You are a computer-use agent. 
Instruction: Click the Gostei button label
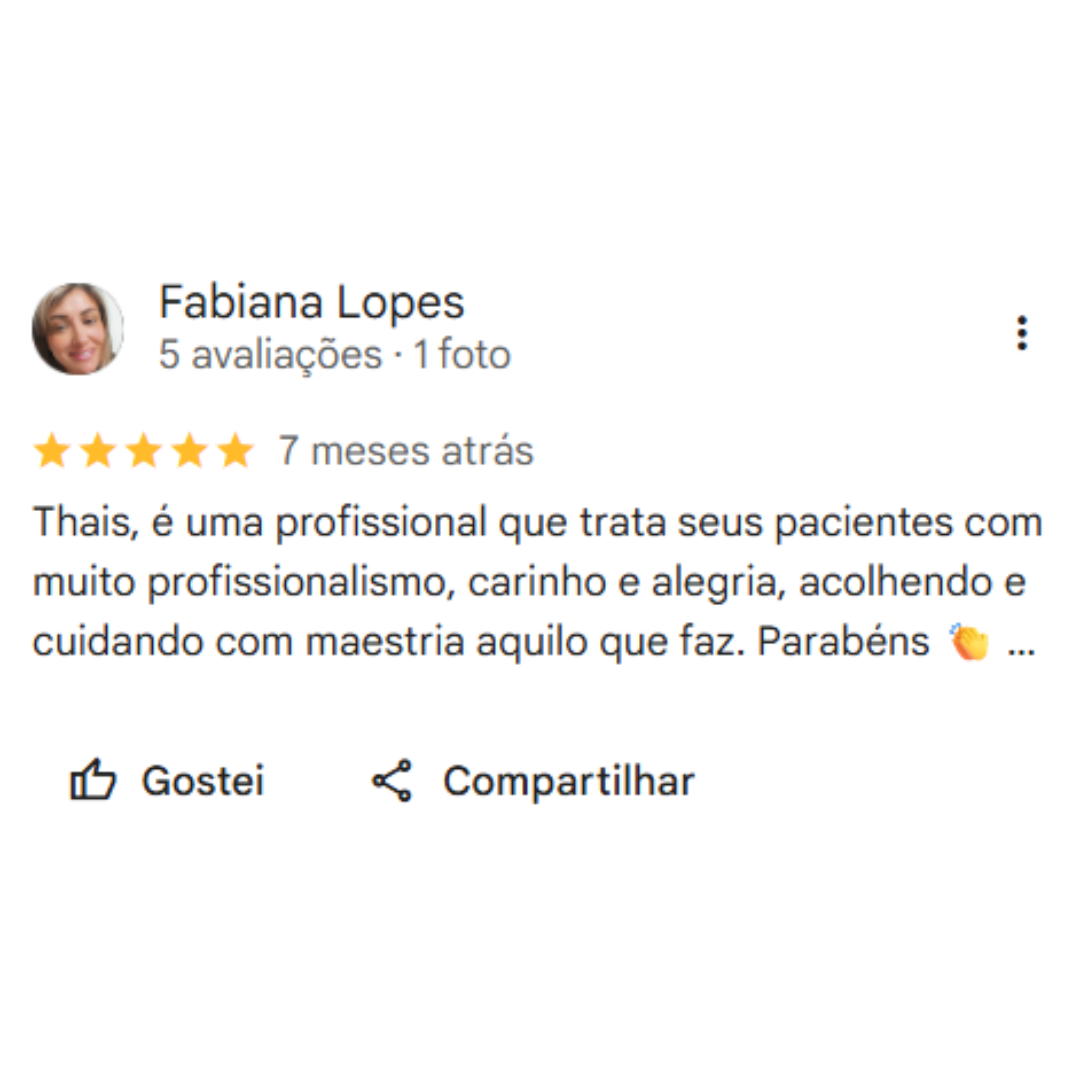203,781
